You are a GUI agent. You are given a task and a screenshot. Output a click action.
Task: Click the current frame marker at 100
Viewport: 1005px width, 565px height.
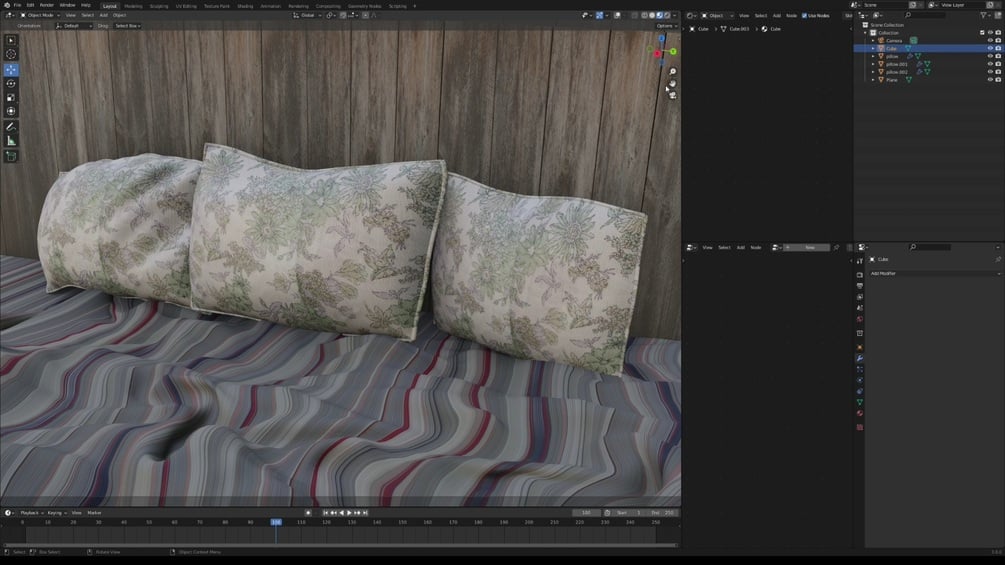276,522
